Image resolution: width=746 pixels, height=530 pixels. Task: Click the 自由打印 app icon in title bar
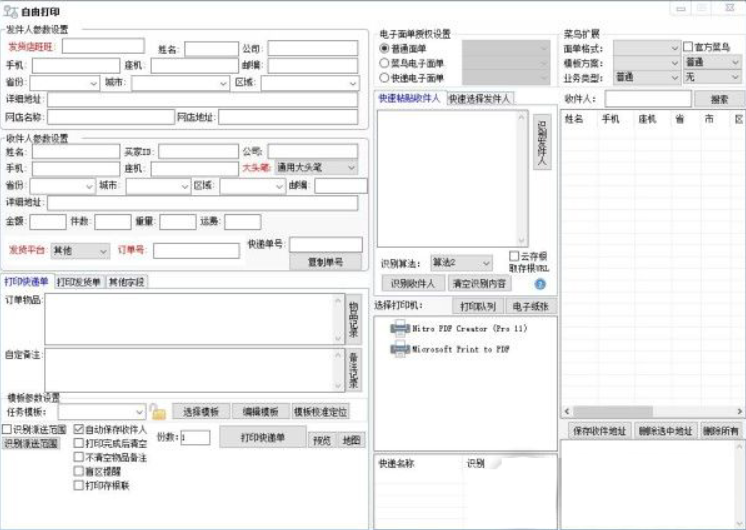[x=10, y=11]
